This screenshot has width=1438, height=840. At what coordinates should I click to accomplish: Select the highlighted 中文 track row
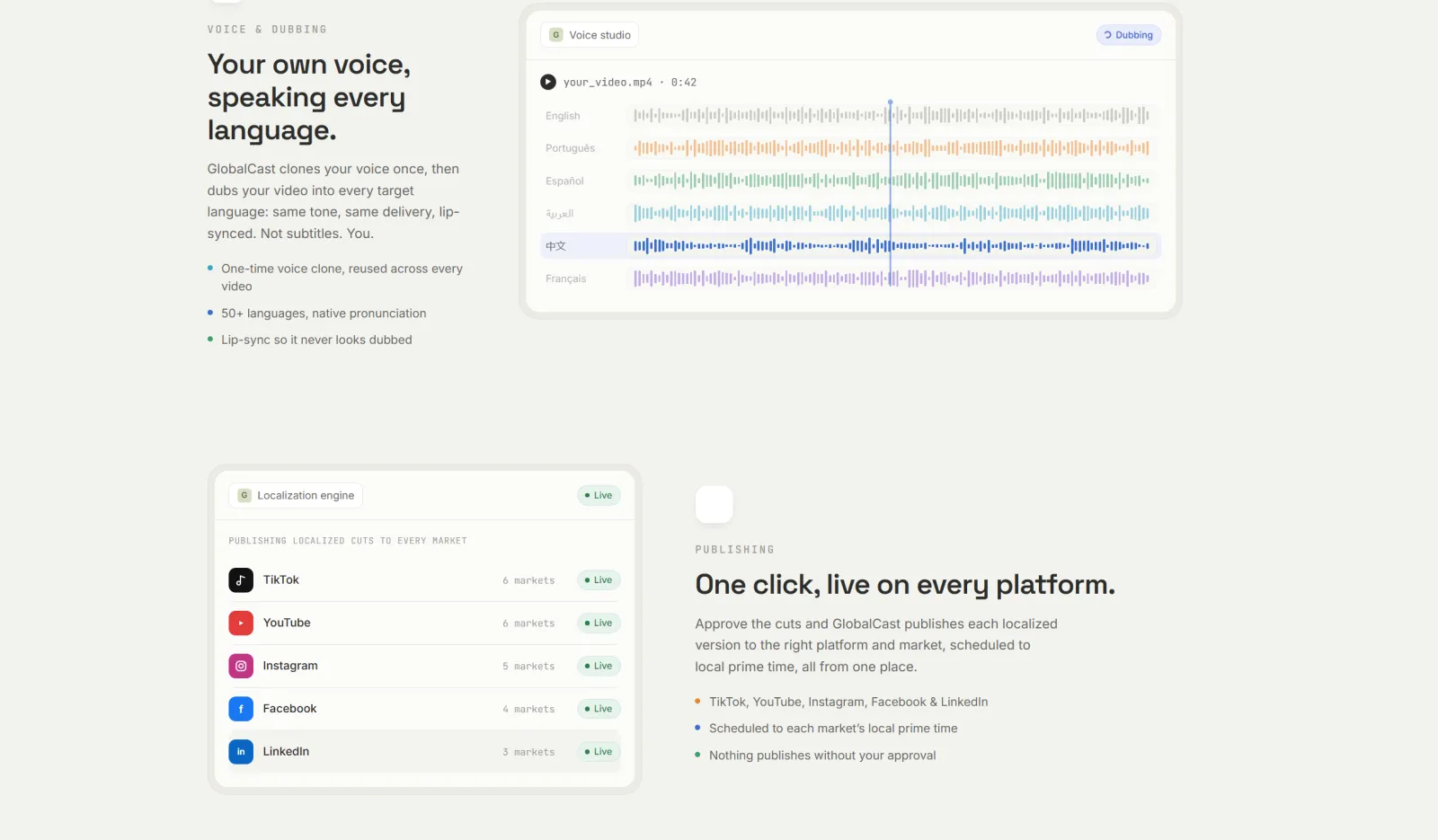pyautogui.click(x=850, y=245)
